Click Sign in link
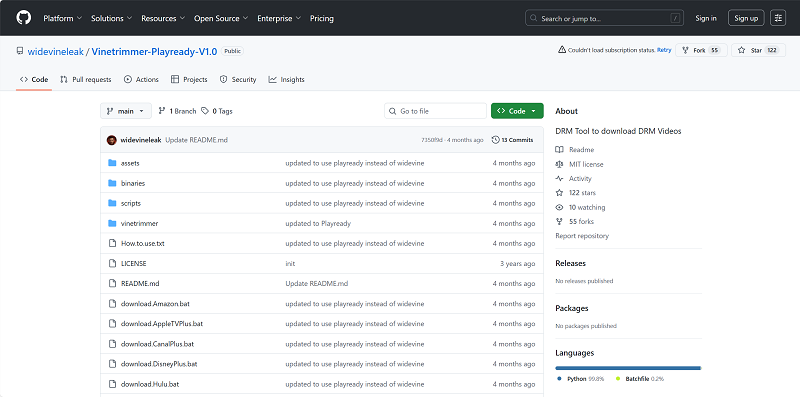This screenshot has width=800, height=397. point(706,18)
